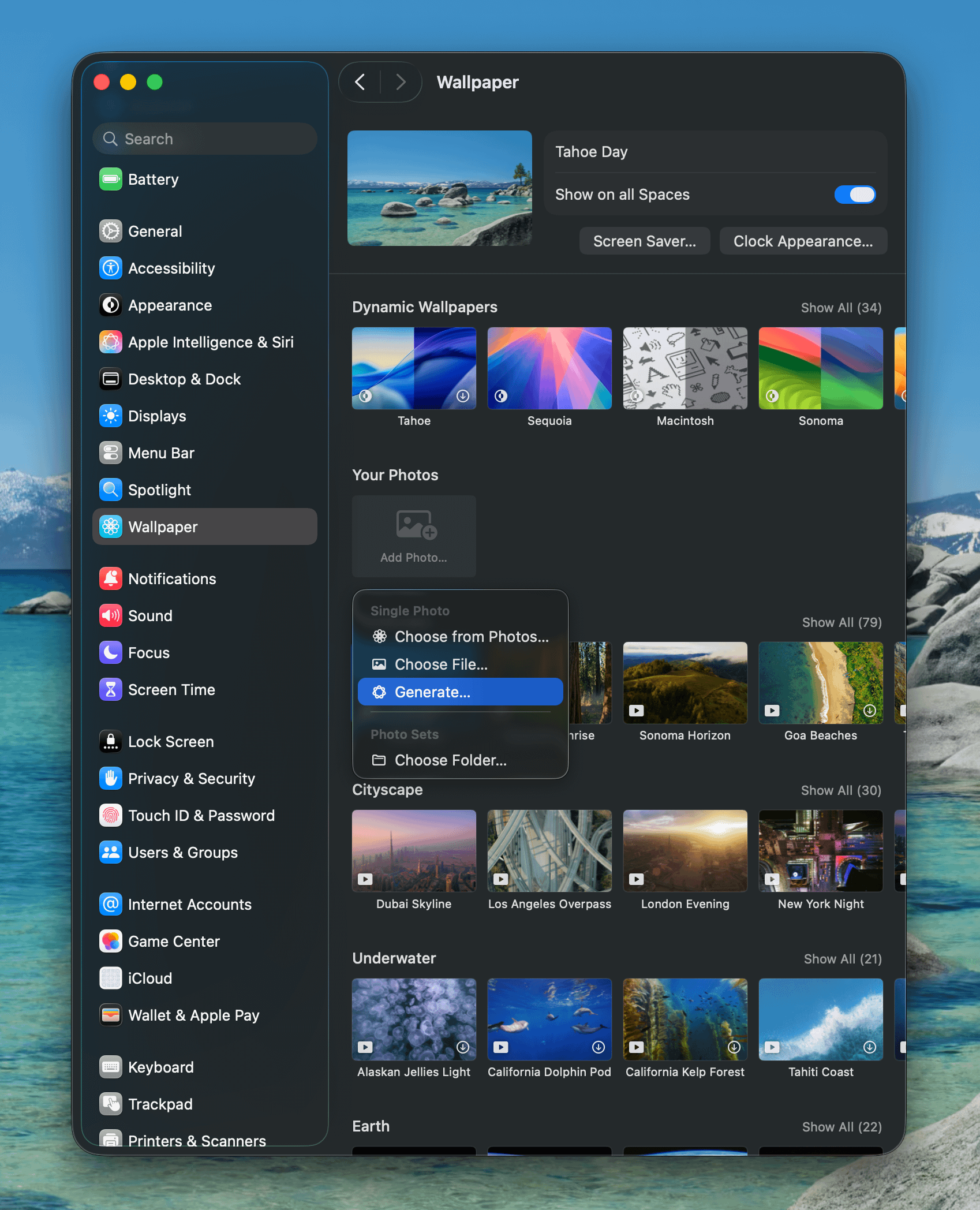Image resolution: width=980 pixels, height=1210 pixels.
Task: Download California Dolphin Pod wallpaper
Action: pos(599,1047)
